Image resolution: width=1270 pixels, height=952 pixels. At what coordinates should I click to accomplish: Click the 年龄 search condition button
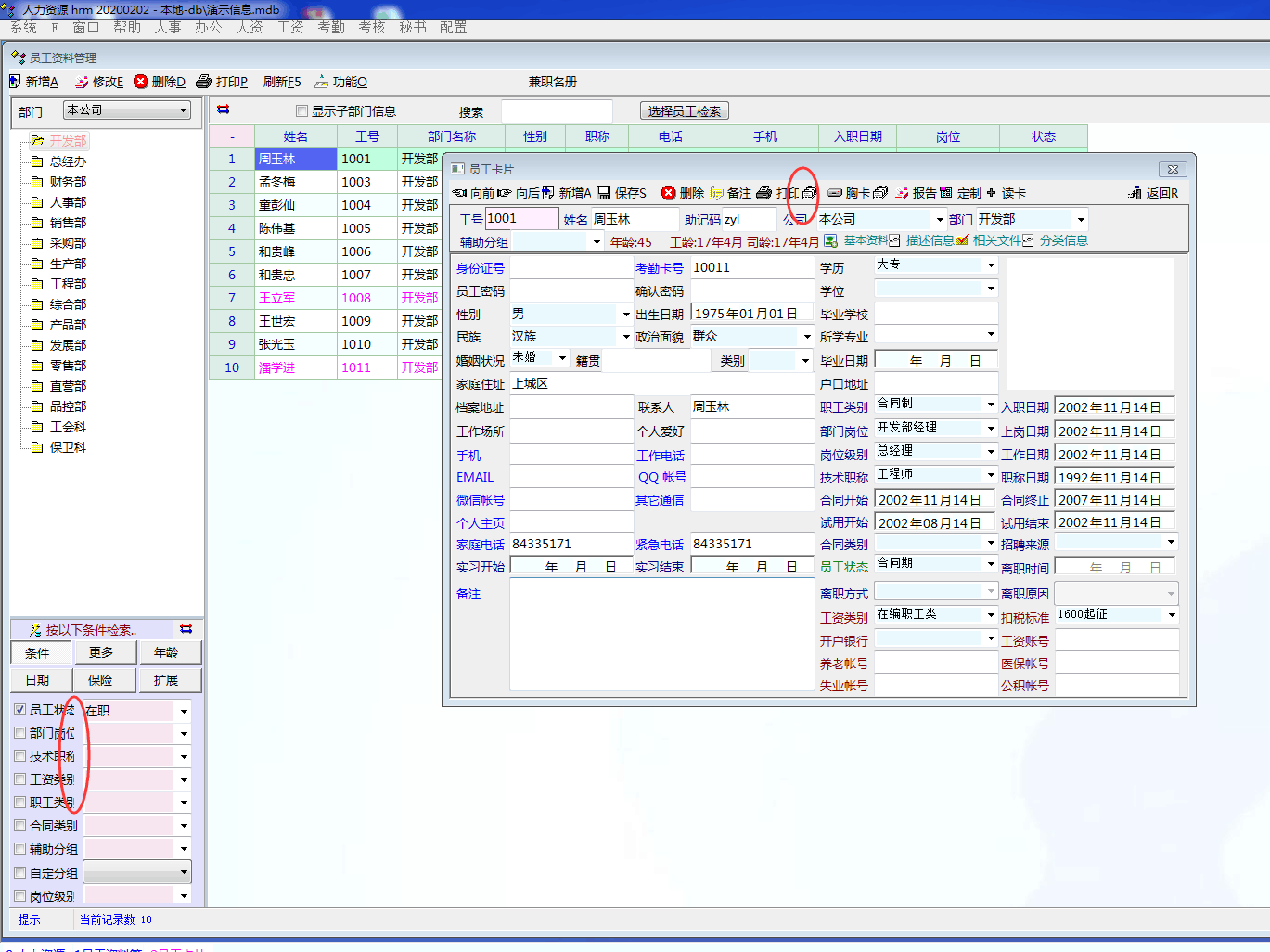coord(166,653)
